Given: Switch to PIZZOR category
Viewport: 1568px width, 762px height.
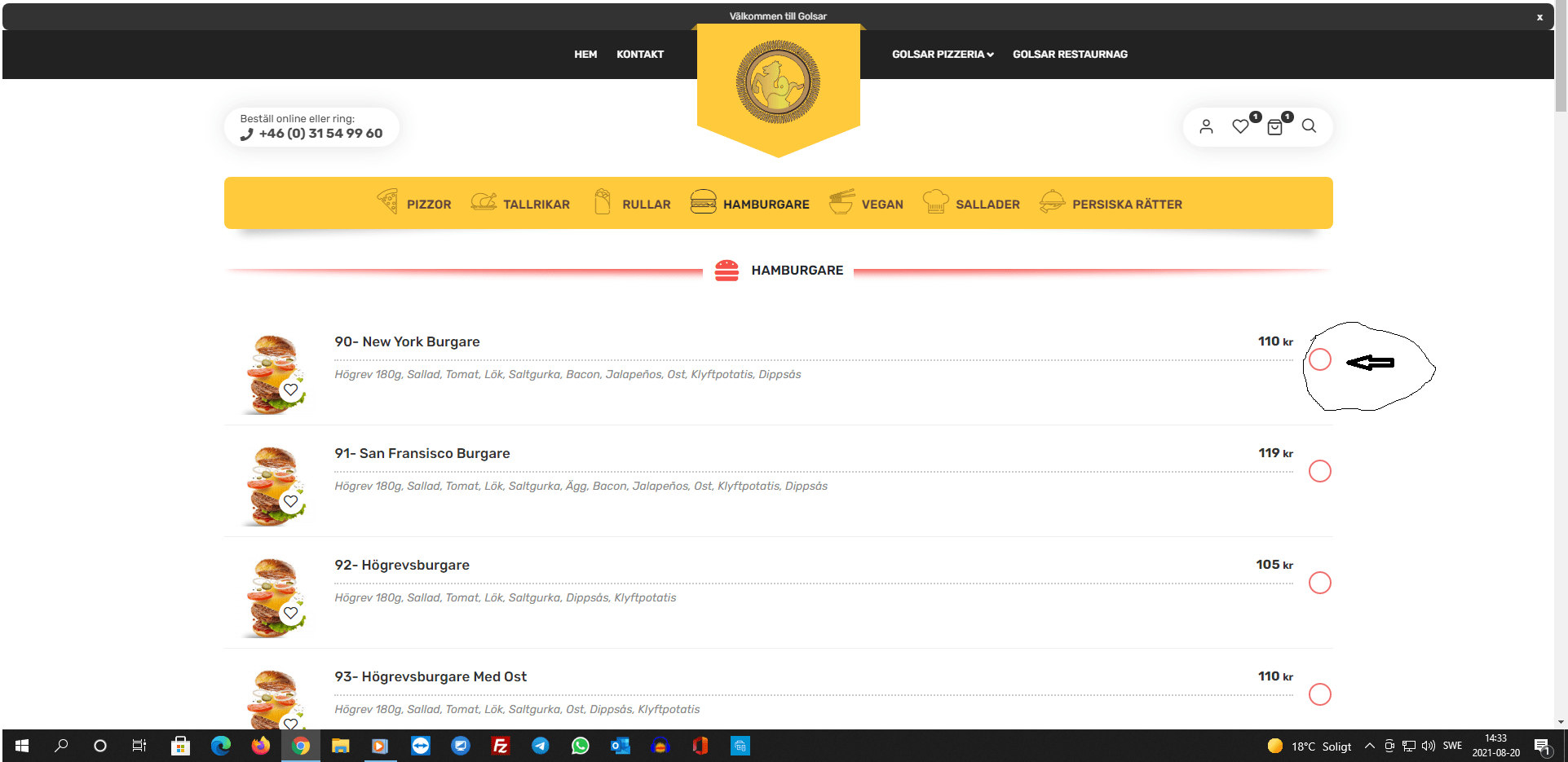Looking at the screenshot, I should tap(429, 205).
